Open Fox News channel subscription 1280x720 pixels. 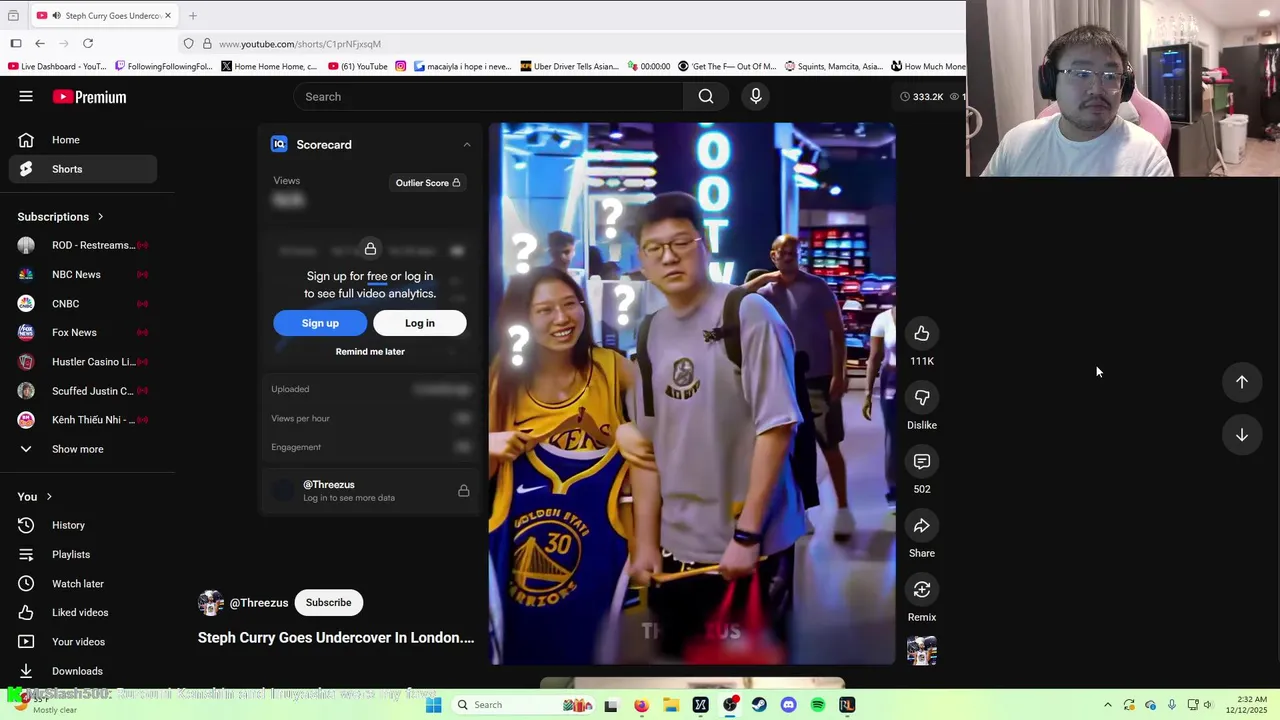(83, 333)
